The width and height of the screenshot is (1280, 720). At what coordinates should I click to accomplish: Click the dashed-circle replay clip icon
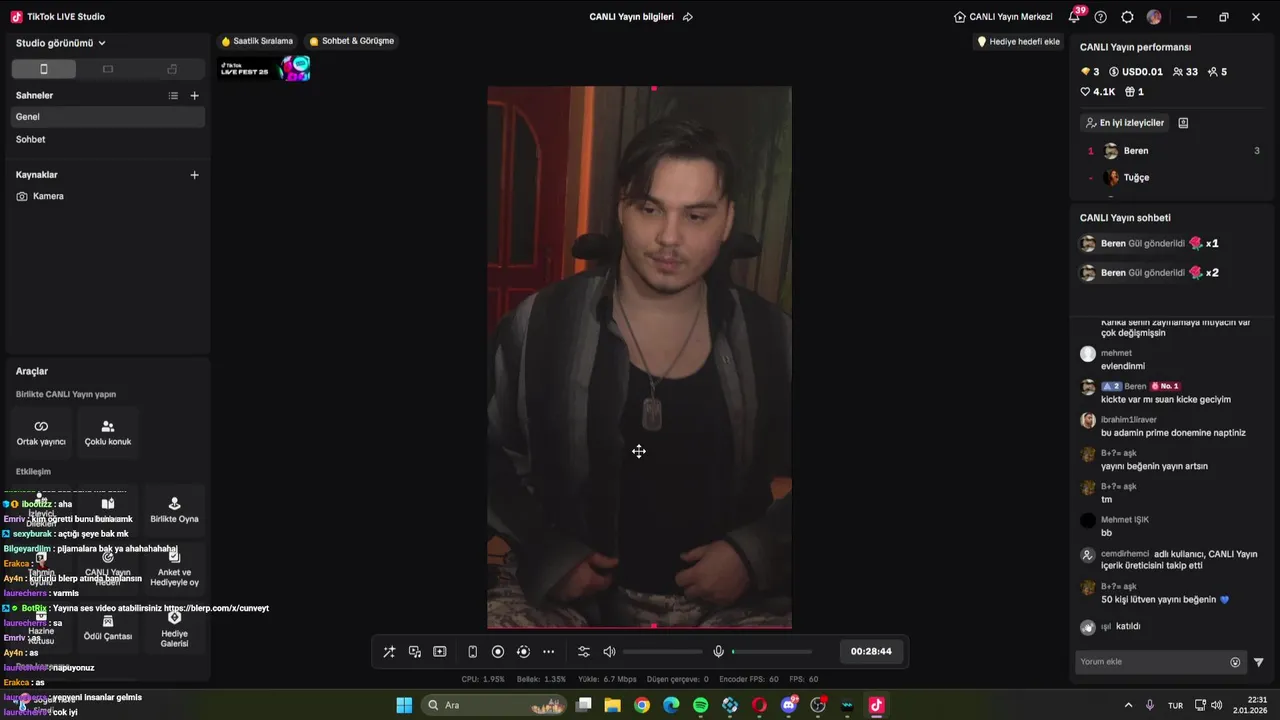pyautogui.click(x=523, y=652)
